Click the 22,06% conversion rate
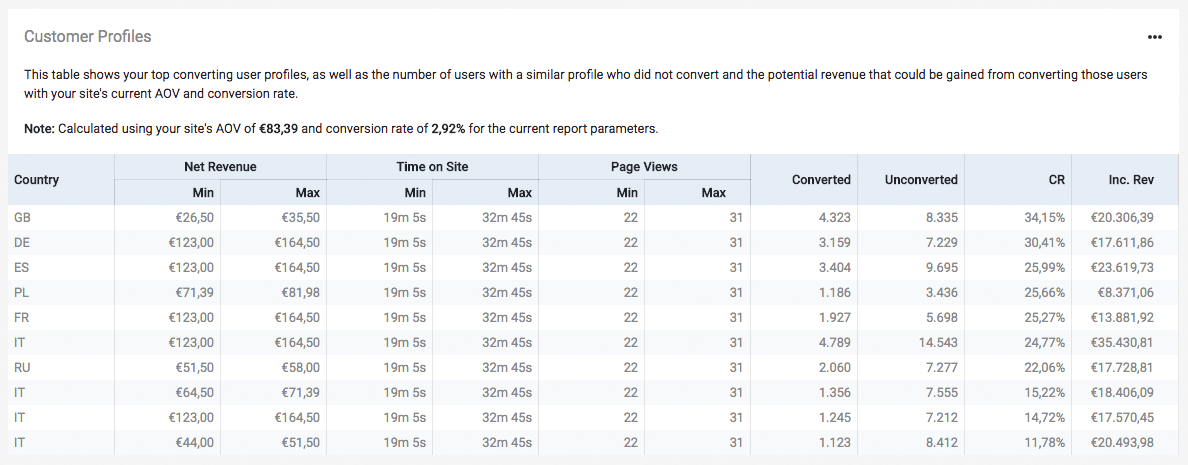 coord(1046,367)
